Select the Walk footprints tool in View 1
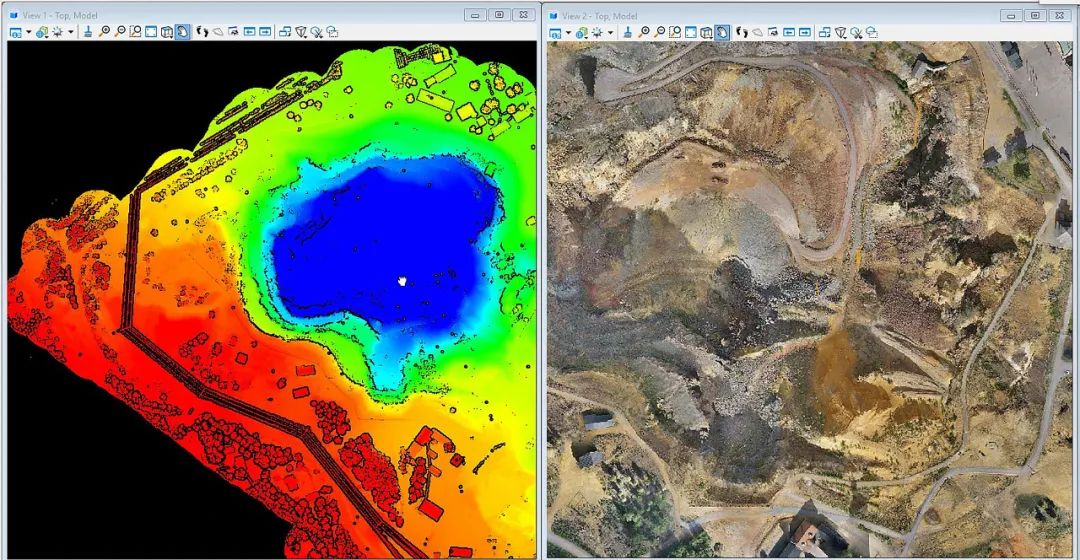This screenshot has height=560, width=1080. pos(202,32)
